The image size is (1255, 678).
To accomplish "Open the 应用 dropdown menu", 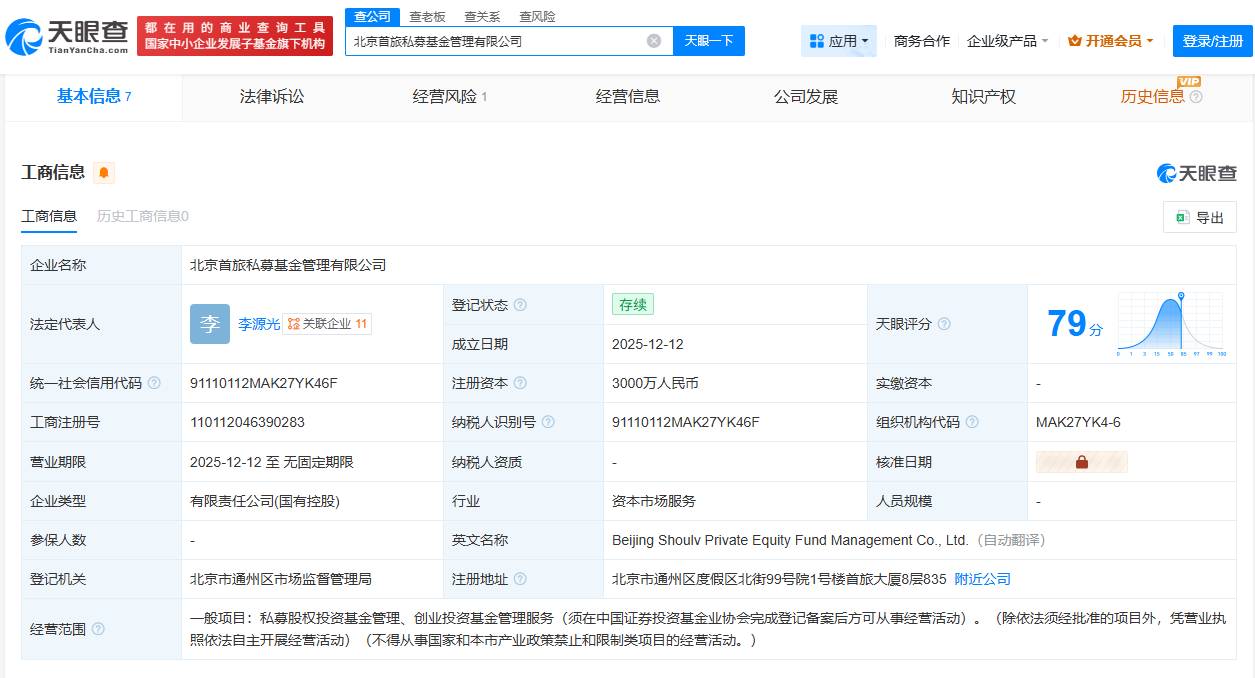I will point(838,41).
